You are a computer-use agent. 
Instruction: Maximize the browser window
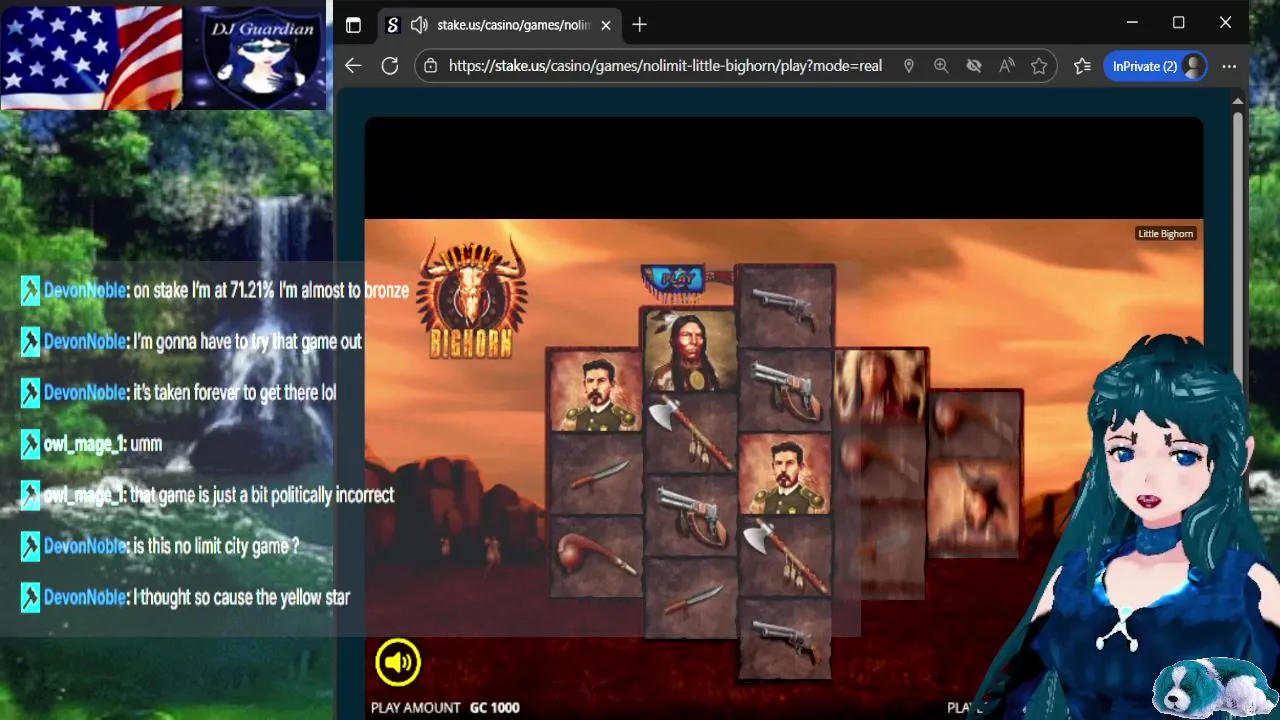click(x=1179, y=22)
